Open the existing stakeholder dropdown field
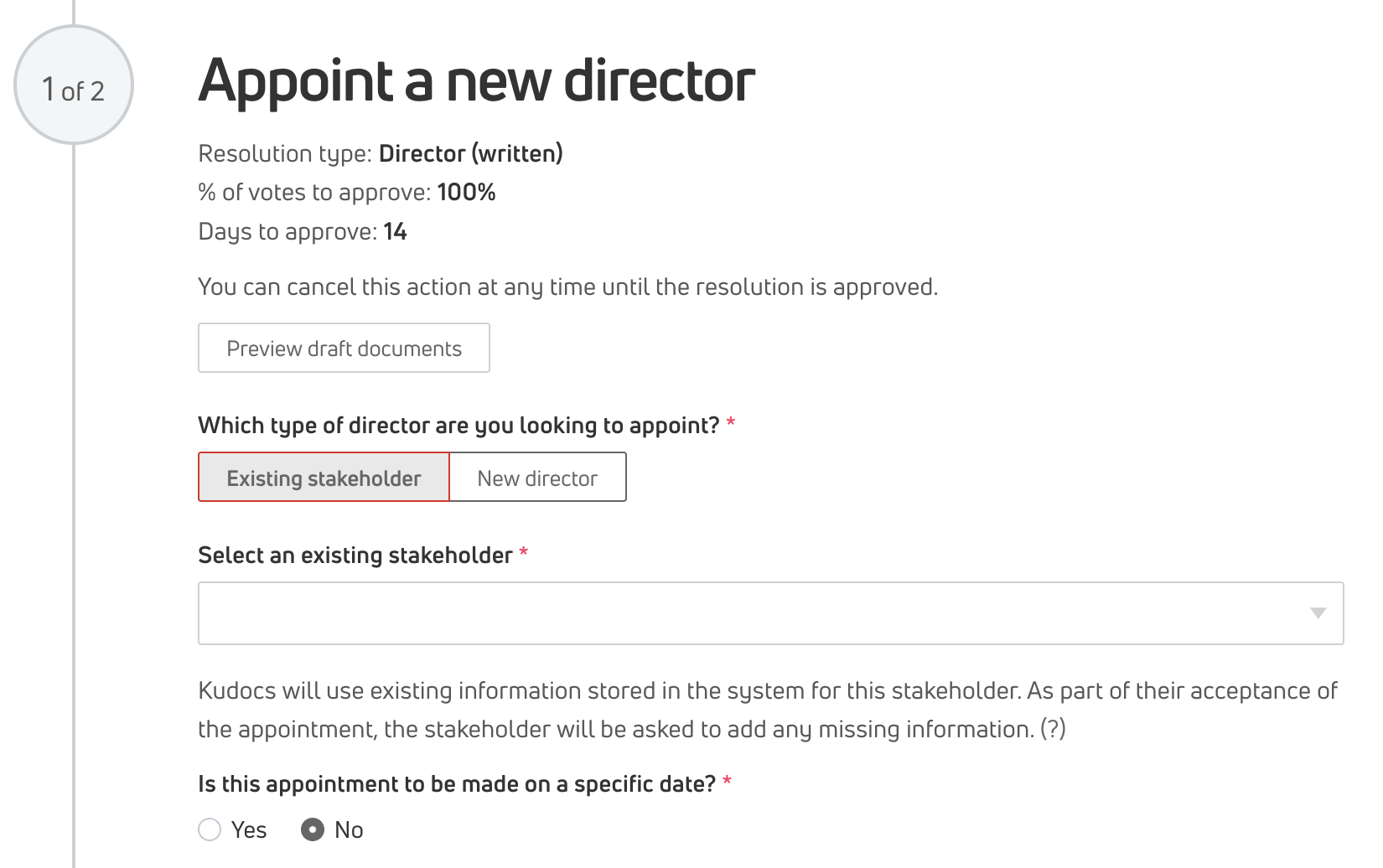Viewport: 1383px width, 868px height. (754, 613)
